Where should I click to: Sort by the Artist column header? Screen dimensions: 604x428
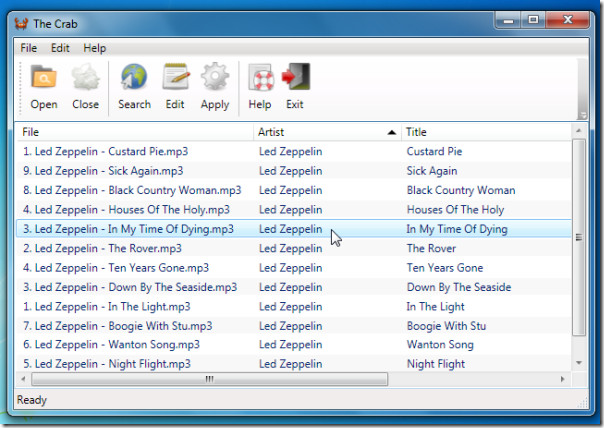327,132
